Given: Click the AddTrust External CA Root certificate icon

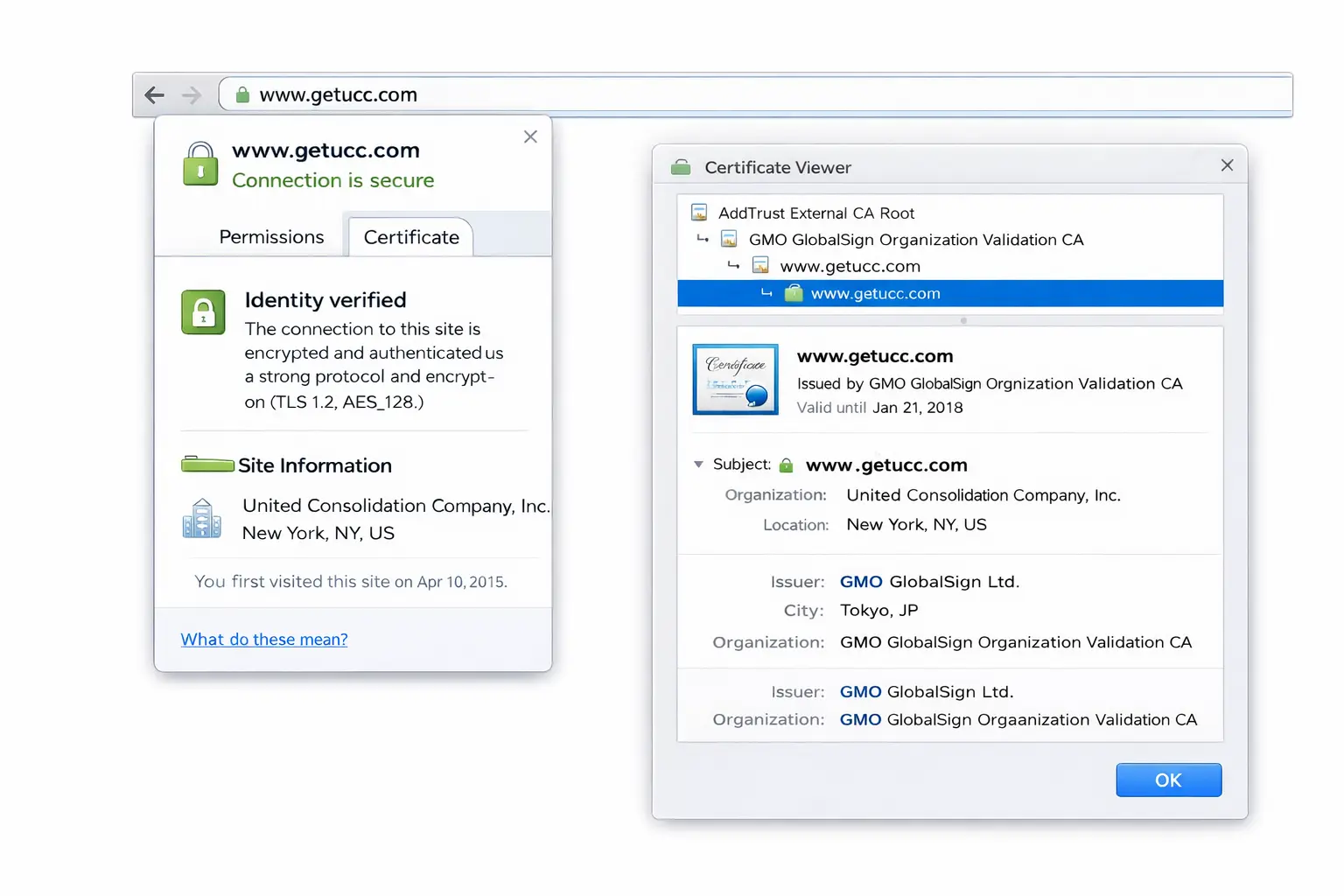Looking at the screenshot, I should 699,213.
